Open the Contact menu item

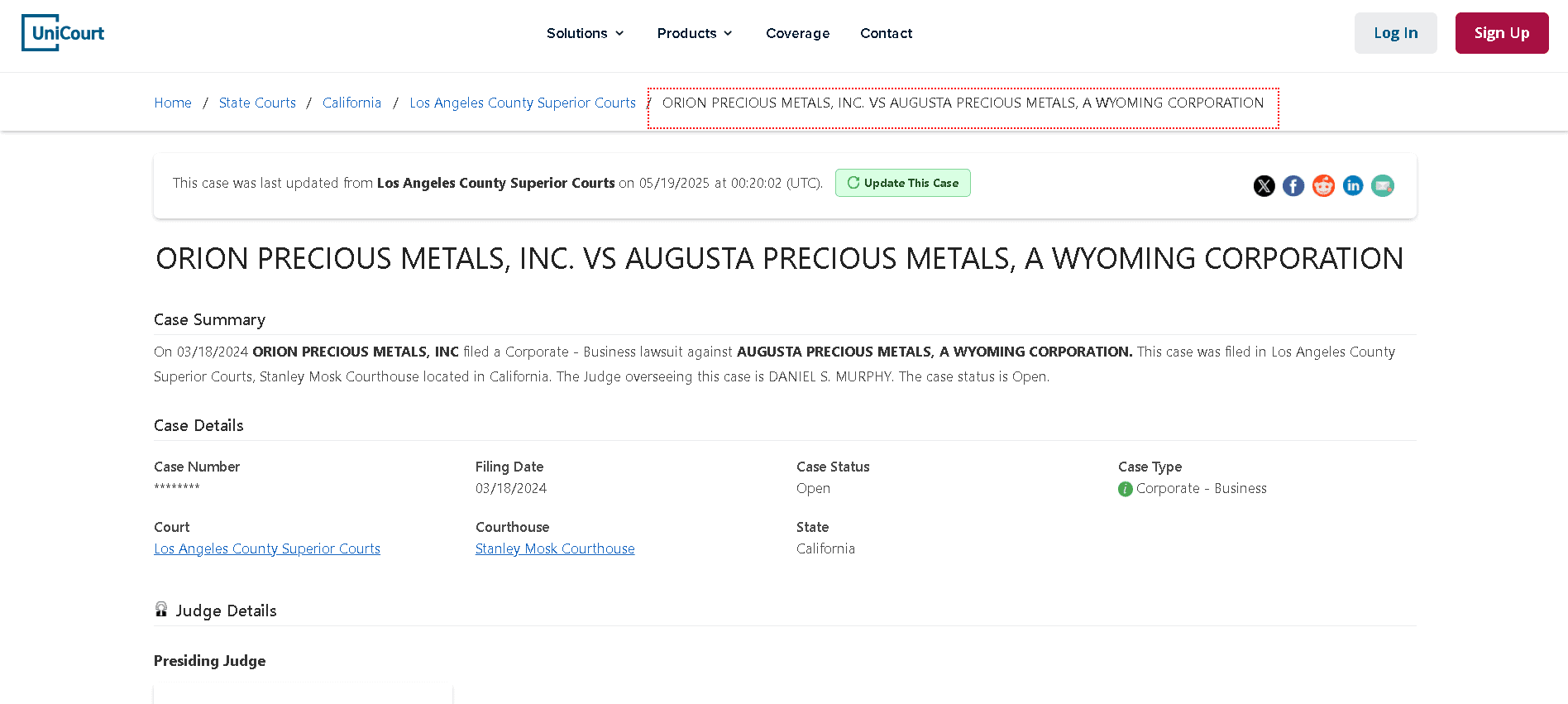[x=886, y=33]
